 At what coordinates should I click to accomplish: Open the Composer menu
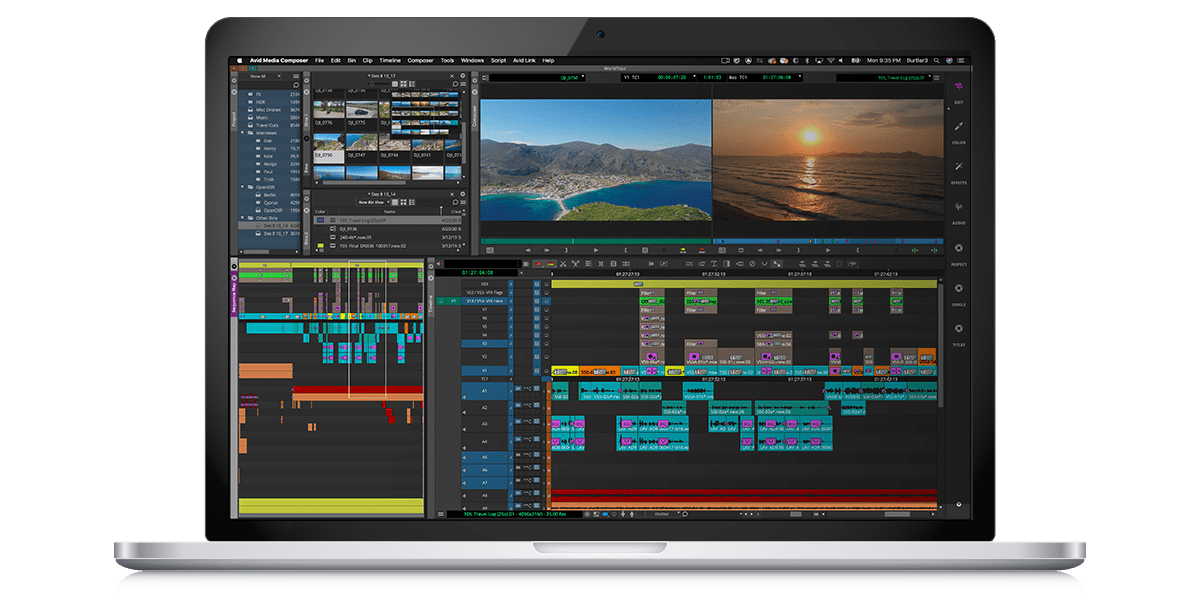(420, 60)
